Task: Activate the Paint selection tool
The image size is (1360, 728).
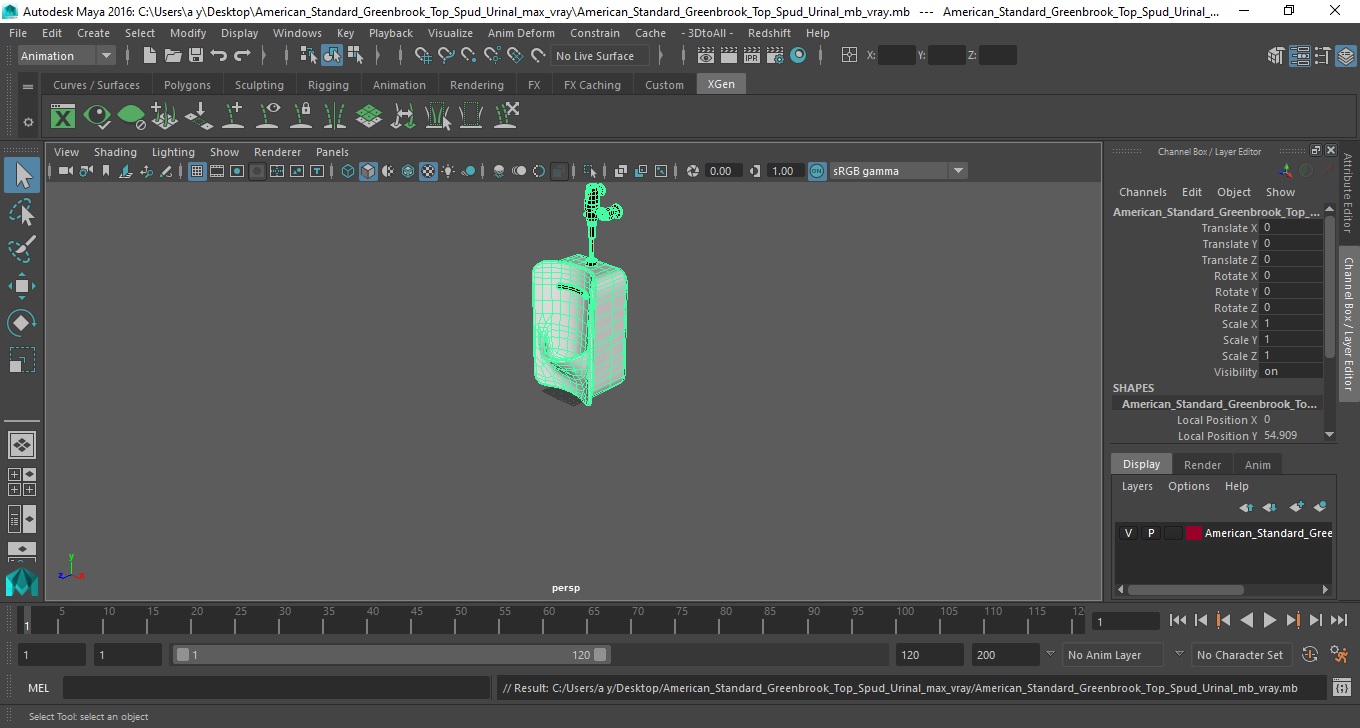Action: pos(22,249)
